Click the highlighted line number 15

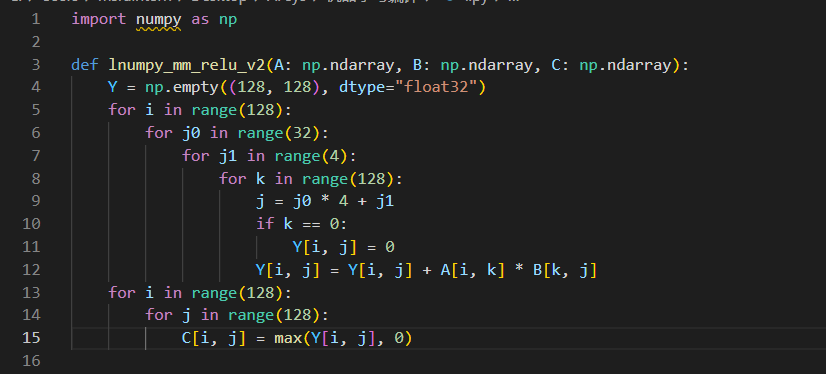(31, 338)
